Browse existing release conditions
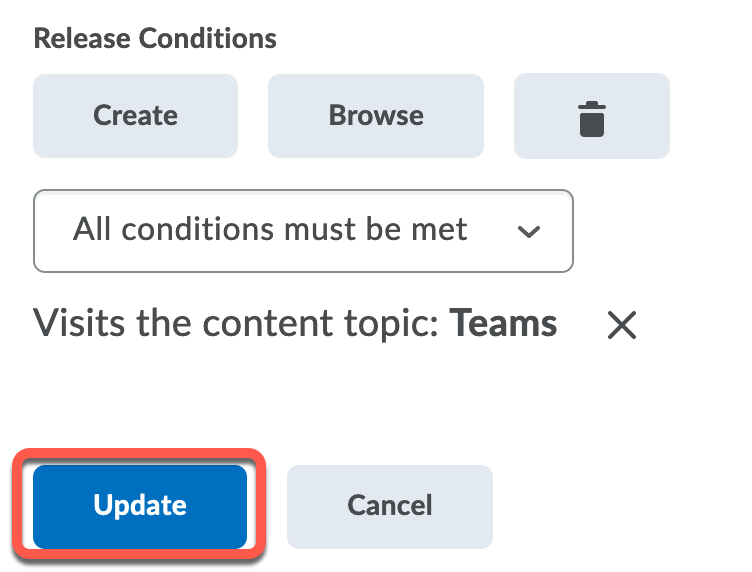Viewport: 752px width, 572px height. point(375,116)
